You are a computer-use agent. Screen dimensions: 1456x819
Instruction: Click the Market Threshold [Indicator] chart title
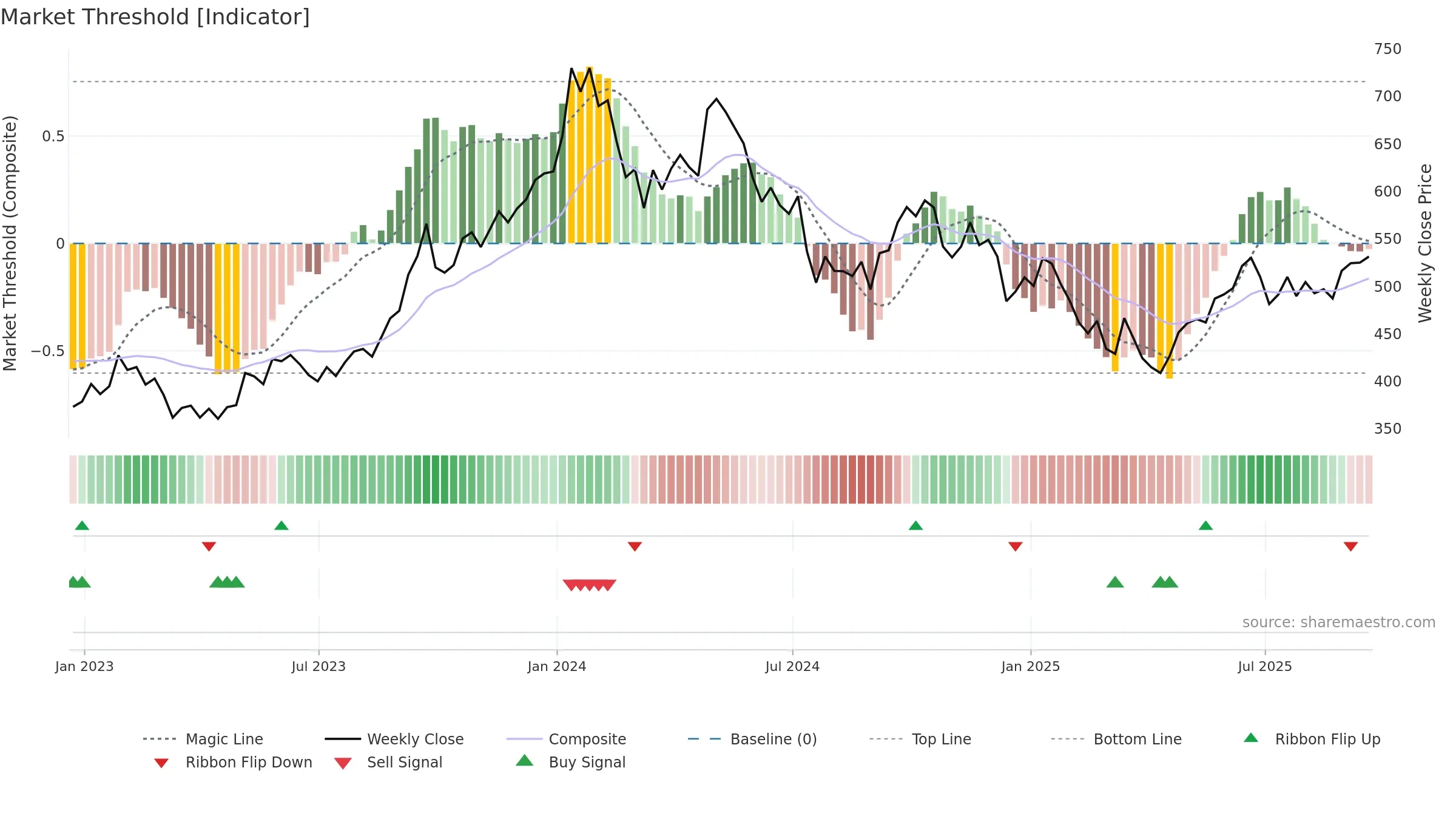coord(155,17)
